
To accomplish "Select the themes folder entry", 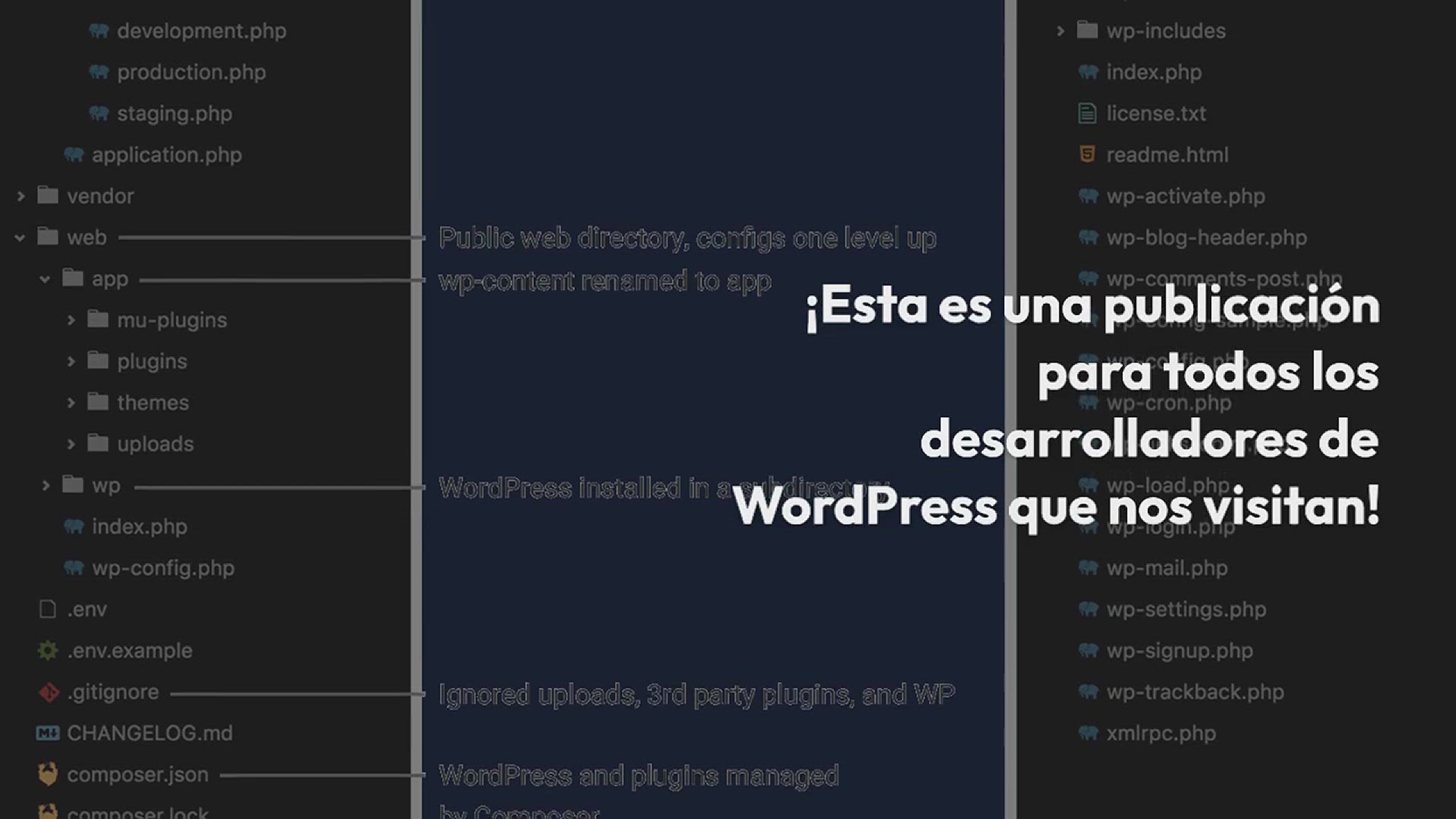I will pyautogui.click(x=152, y=403).
